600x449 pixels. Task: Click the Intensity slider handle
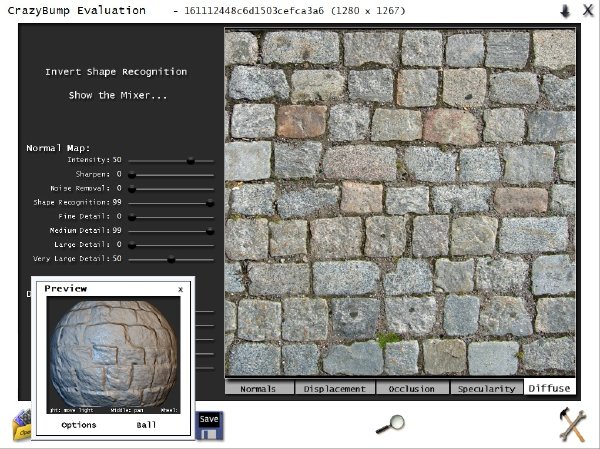(190, 161)
